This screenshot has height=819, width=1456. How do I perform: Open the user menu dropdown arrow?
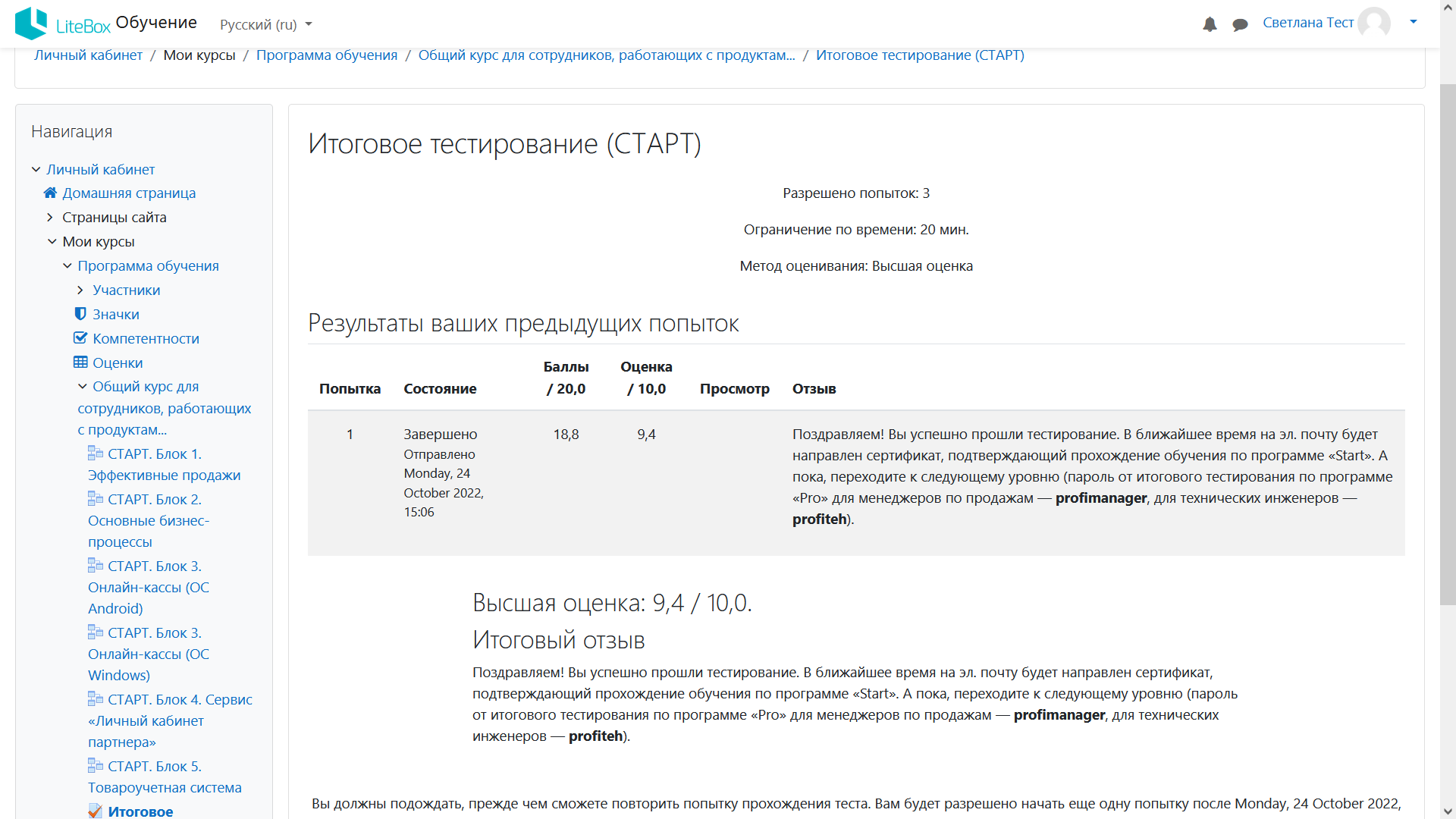click(1414, 22)
